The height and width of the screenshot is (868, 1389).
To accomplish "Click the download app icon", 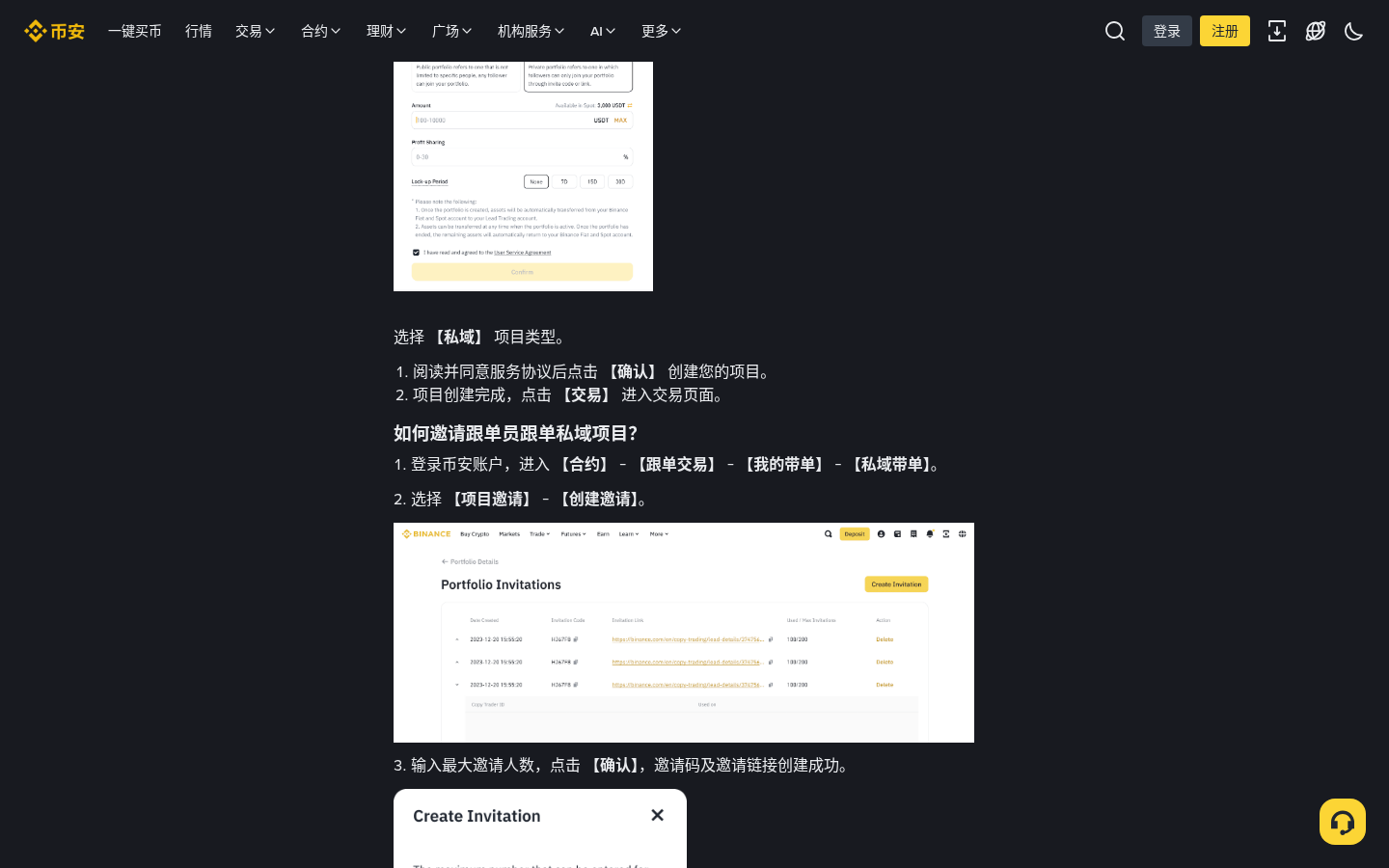I will [1277, 31].
